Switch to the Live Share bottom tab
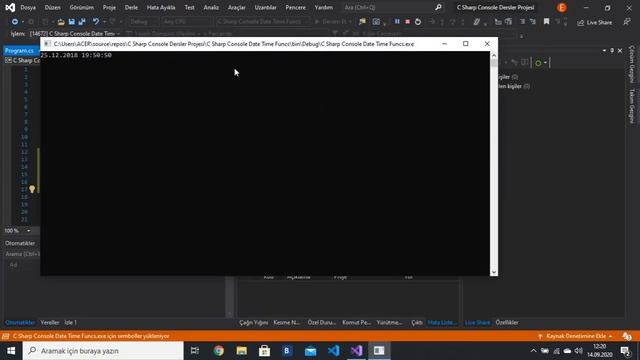Image resolution: width=640 pixels, height=360 pixels. coord(477,322)
